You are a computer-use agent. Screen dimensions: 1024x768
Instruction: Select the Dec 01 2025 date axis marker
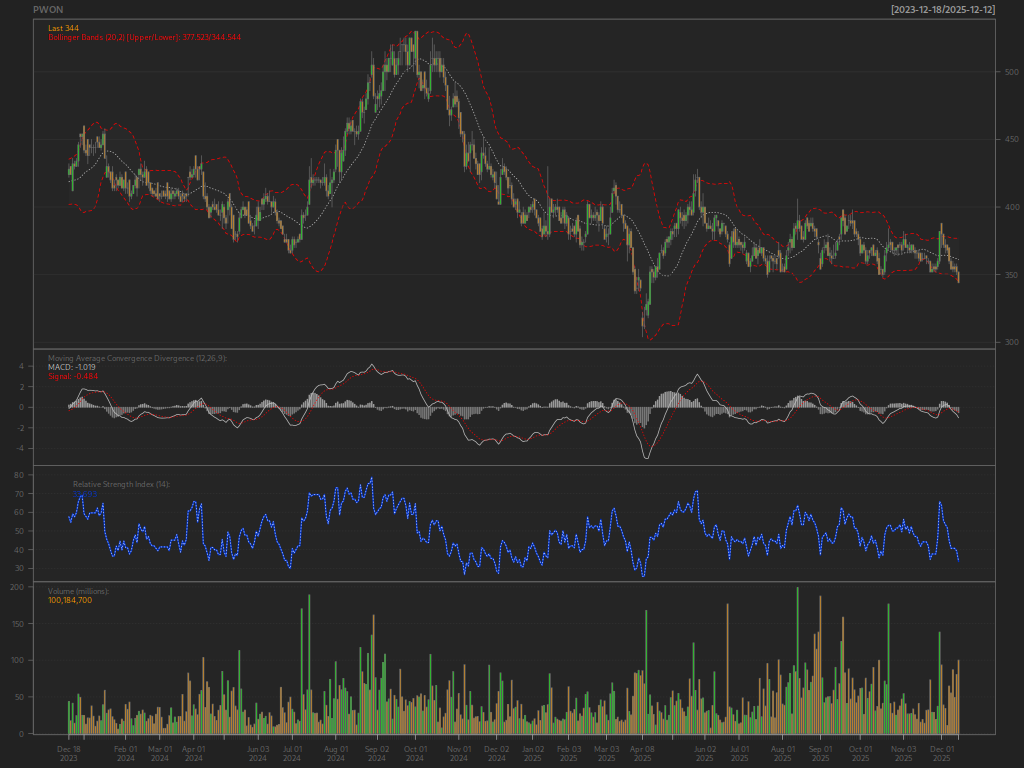(942, 754)
